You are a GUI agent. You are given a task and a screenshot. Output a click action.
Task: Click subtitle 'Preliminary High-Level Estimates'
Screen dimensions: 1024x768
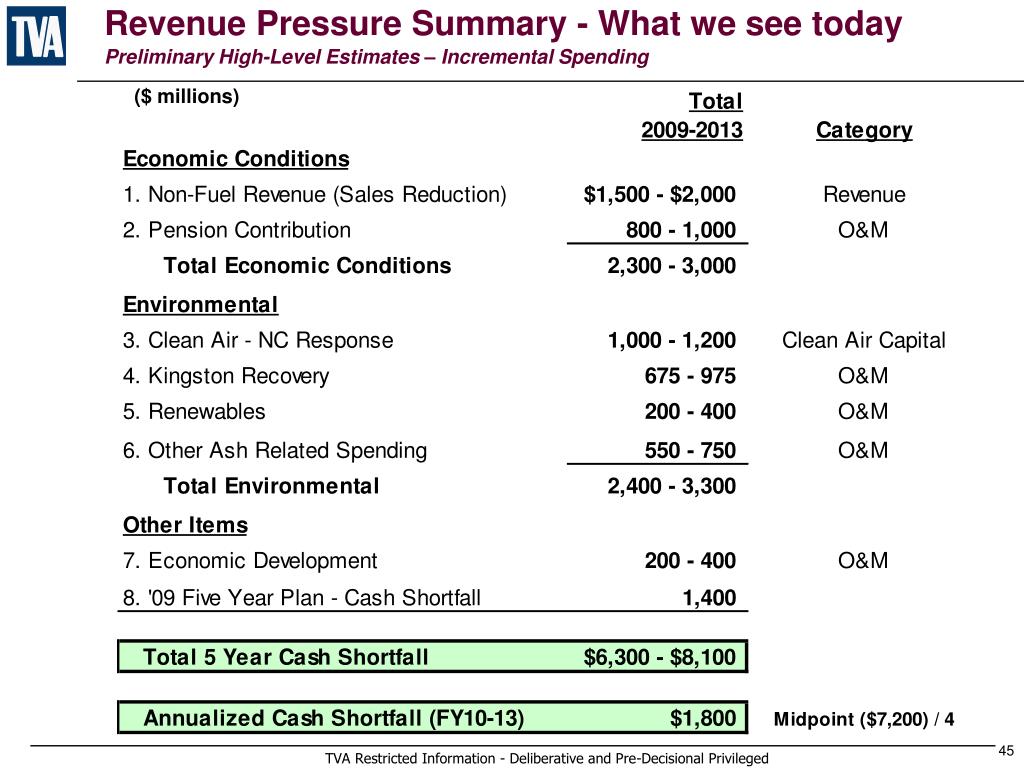263,57
